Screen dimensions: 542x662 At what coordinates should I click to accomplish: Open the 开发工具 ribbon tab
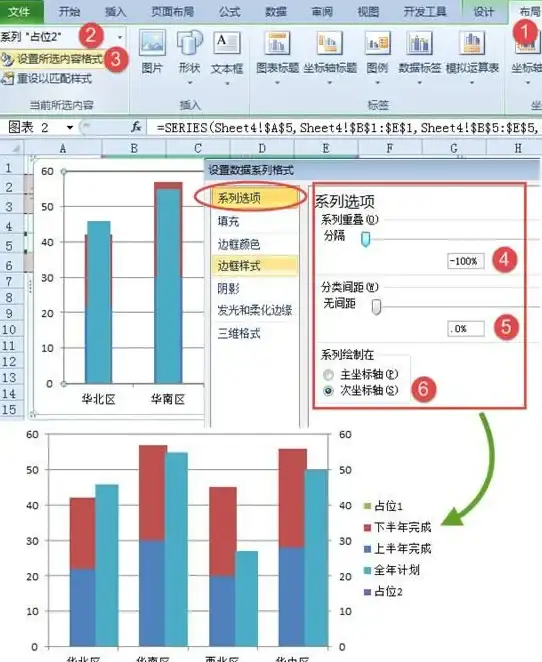(425, 11)
